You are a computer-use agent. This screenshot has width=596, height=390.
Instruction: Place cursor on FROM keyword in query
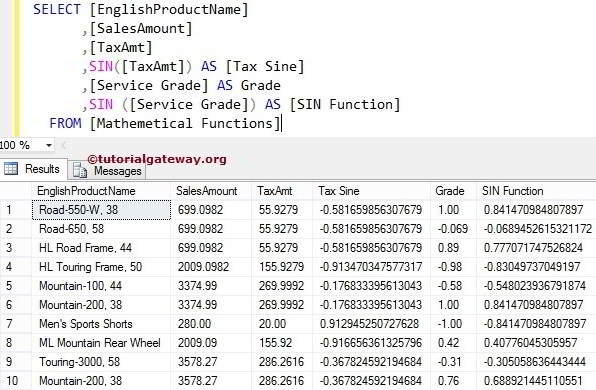click(65, 124)
